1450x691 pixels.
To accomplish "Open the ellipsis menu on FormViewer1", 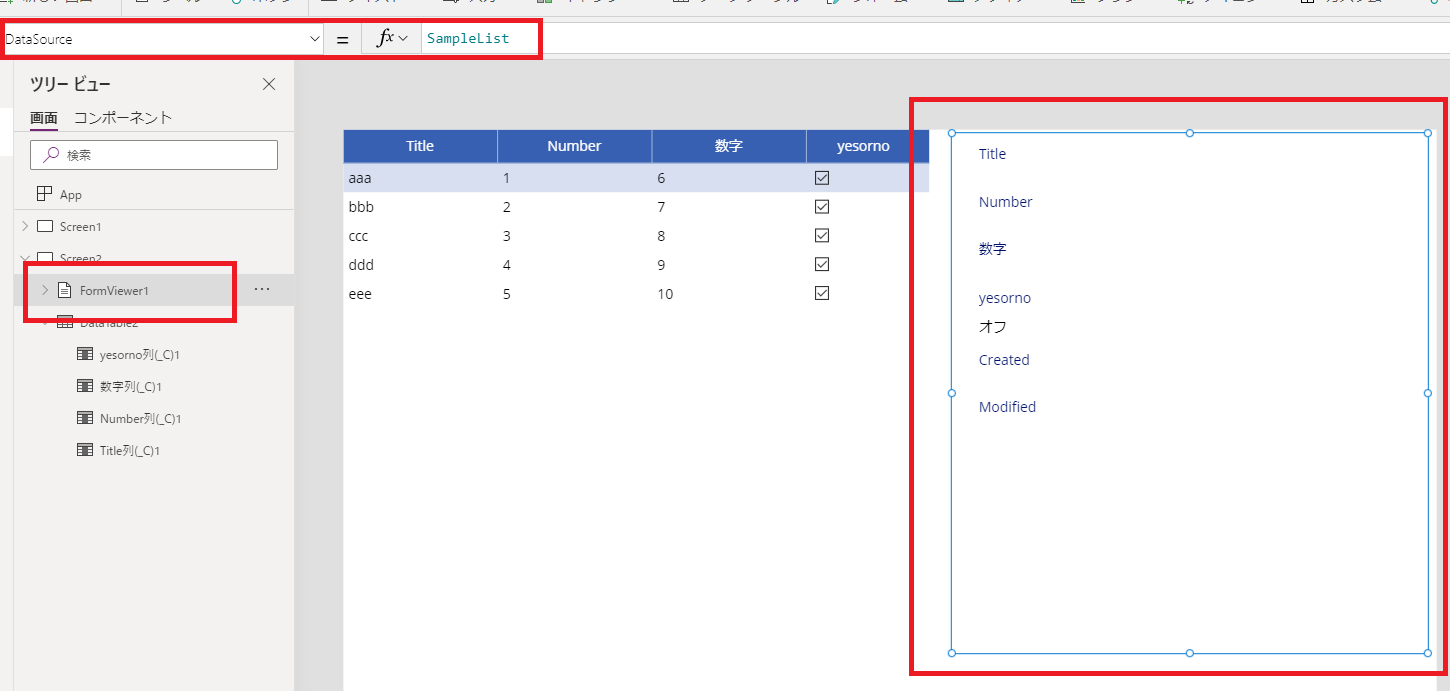I will click(x=262, y=289).
